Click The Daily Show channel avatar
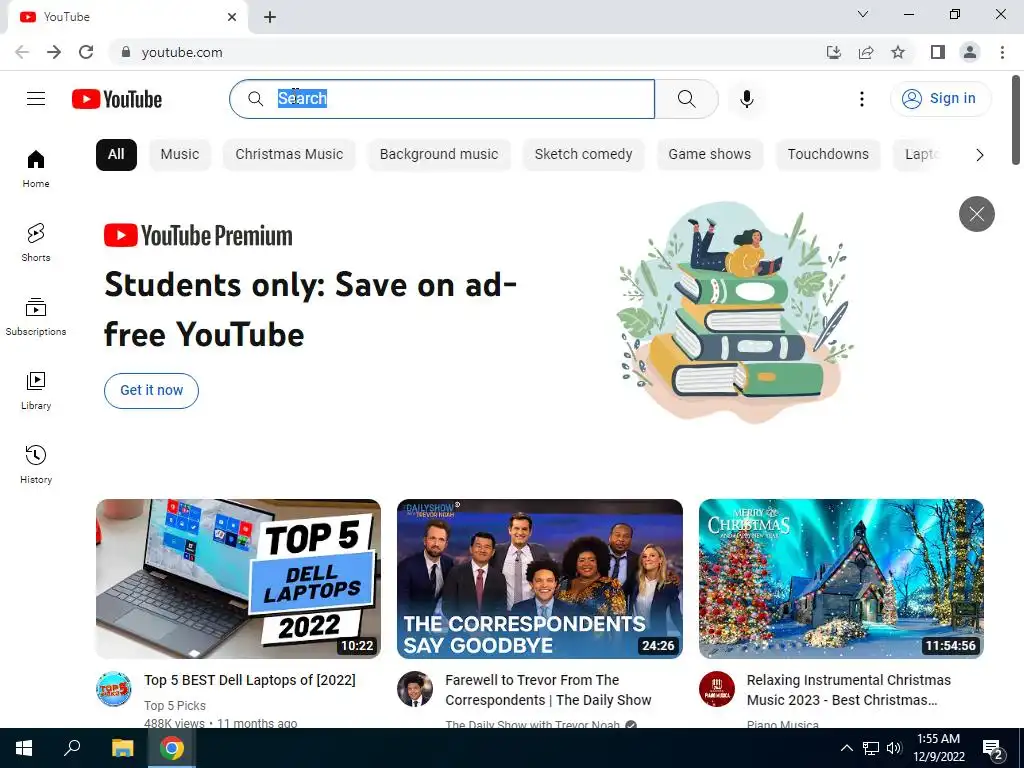The width and height of the screenshot is (1024, 768). click(415, 689)
